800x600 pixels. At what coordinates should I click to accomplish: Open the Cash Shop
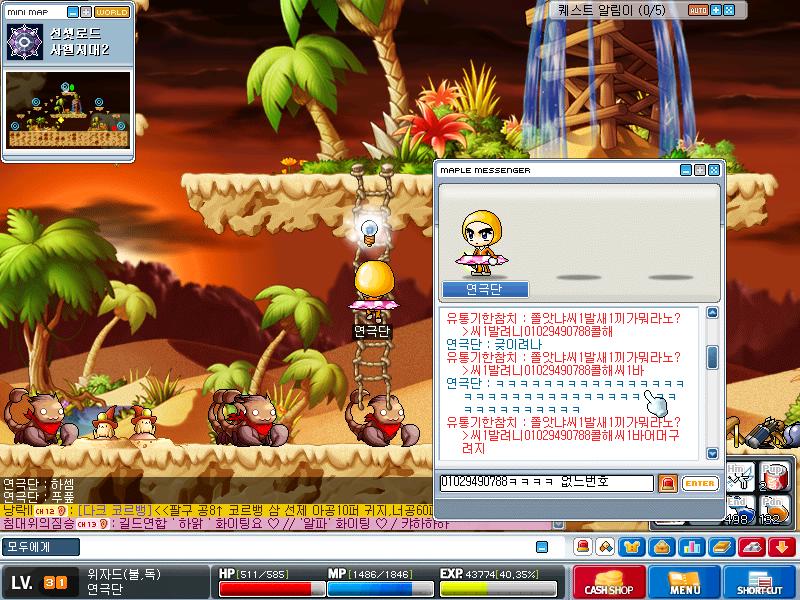609,582
